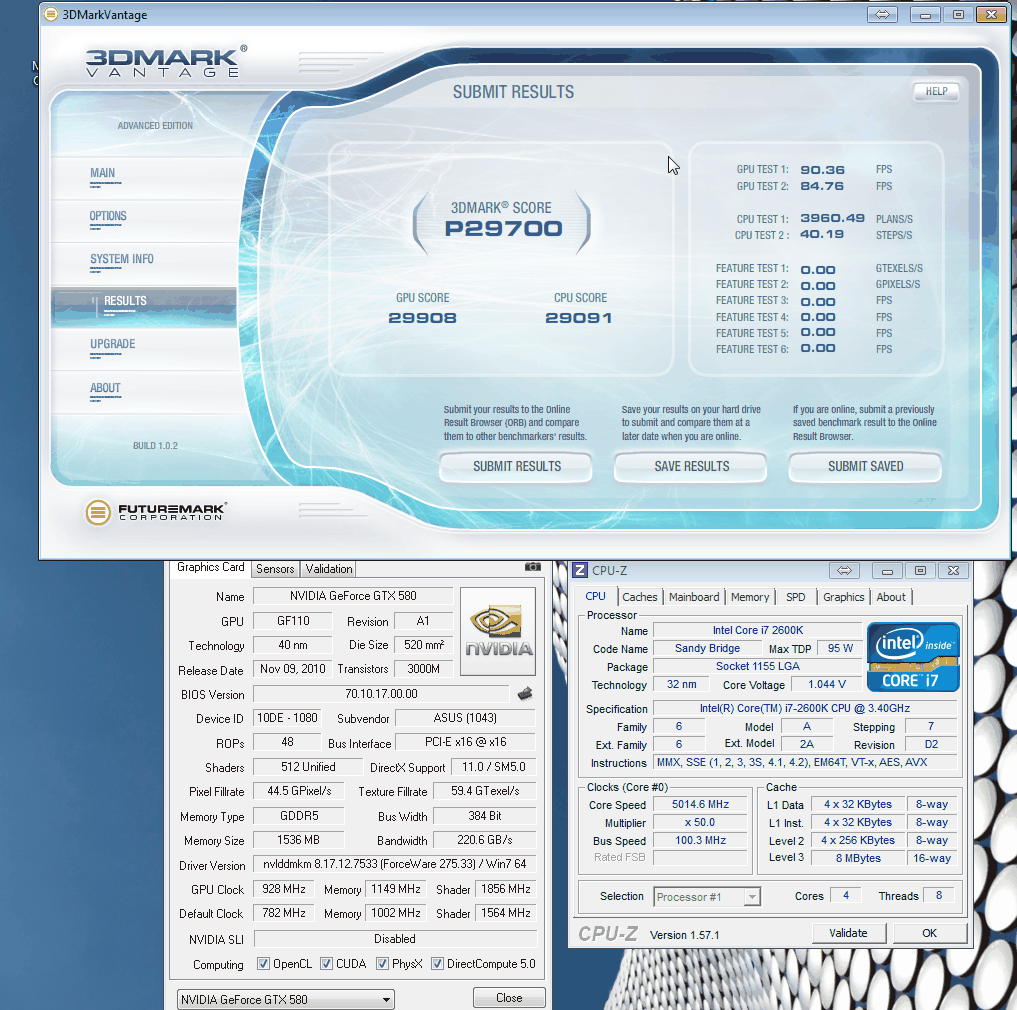Open the OPTIONS section in 3DMark

[x=108, y=216]
